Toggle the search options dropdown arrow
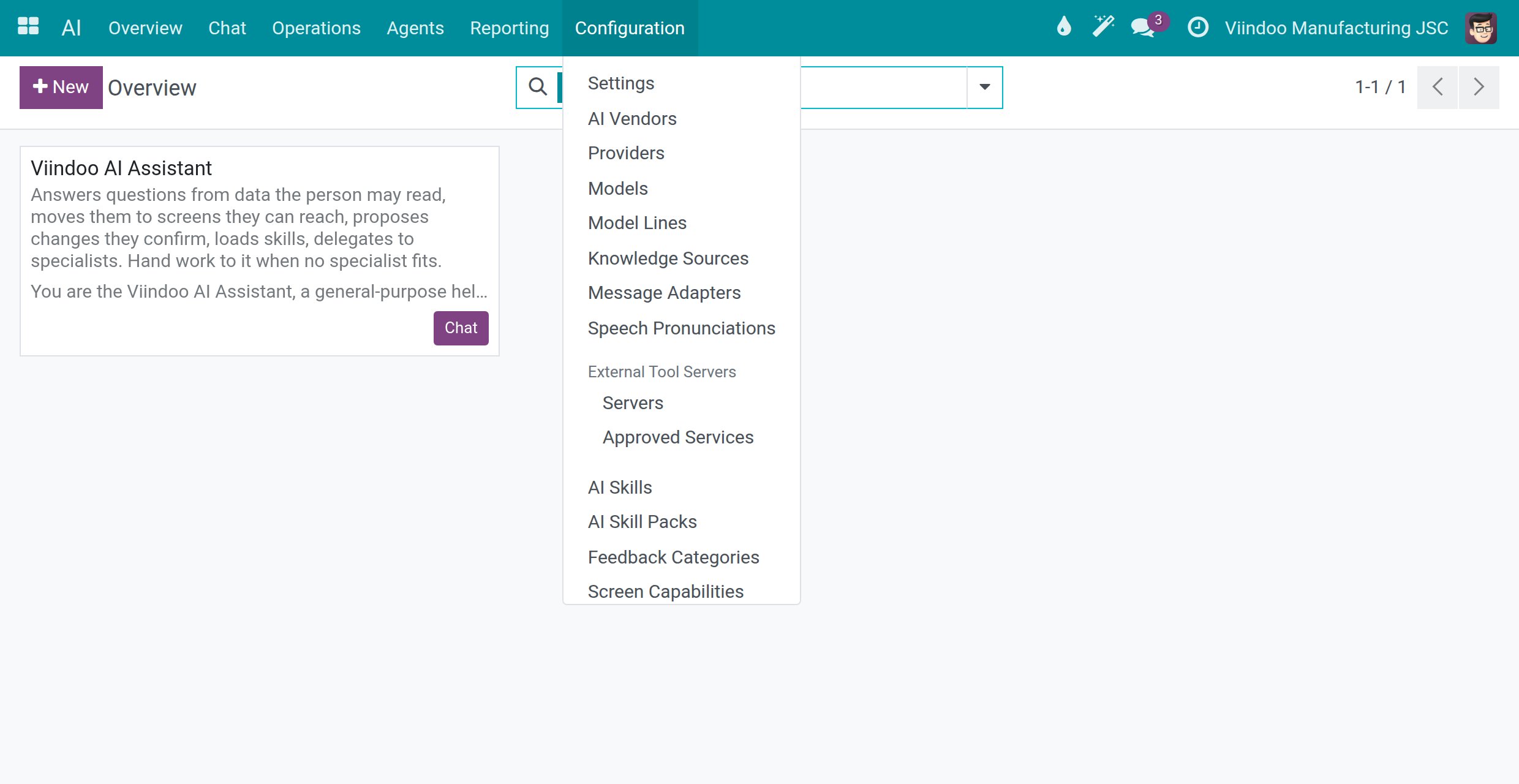This screenshot has height=784, width=1519. coord(984,87)
